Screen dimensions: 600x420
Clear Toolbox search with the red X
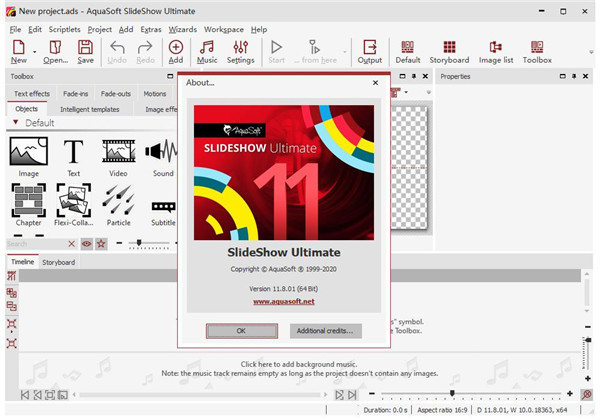pyautogui.click(x=72, y=244)
